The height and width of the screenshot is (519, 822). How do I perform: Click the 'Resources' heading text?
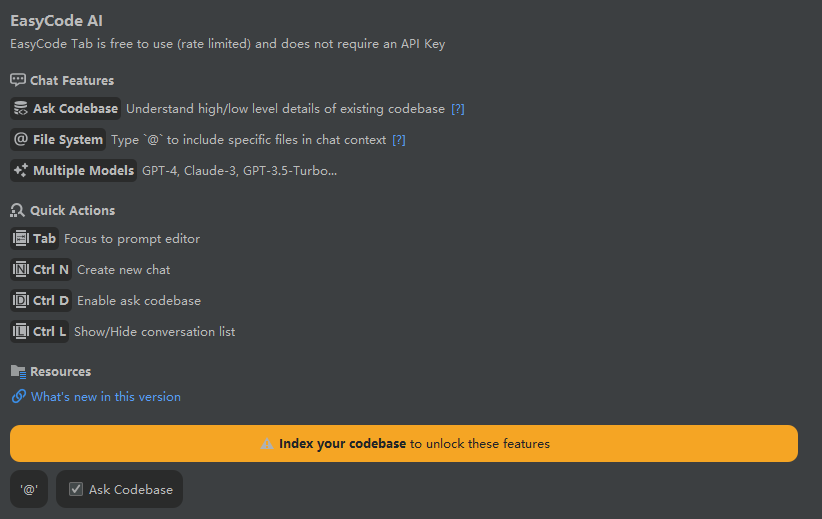tap(60, 372)
